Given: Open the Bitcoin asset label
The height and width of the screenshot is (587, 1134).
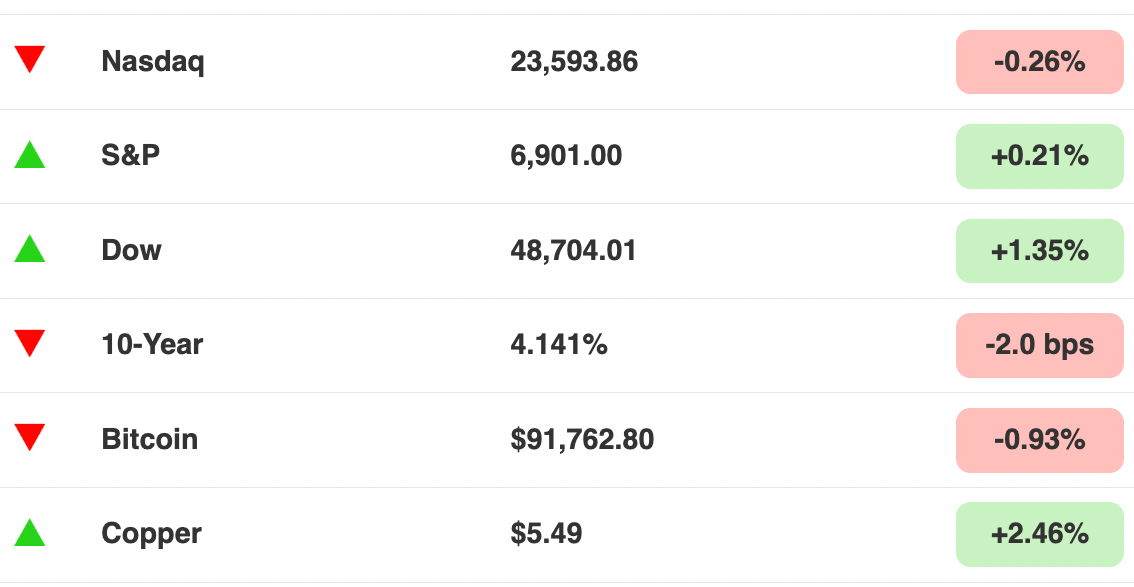Looking at the screenshot, I should pyautogui.click(x=149, y=439).
